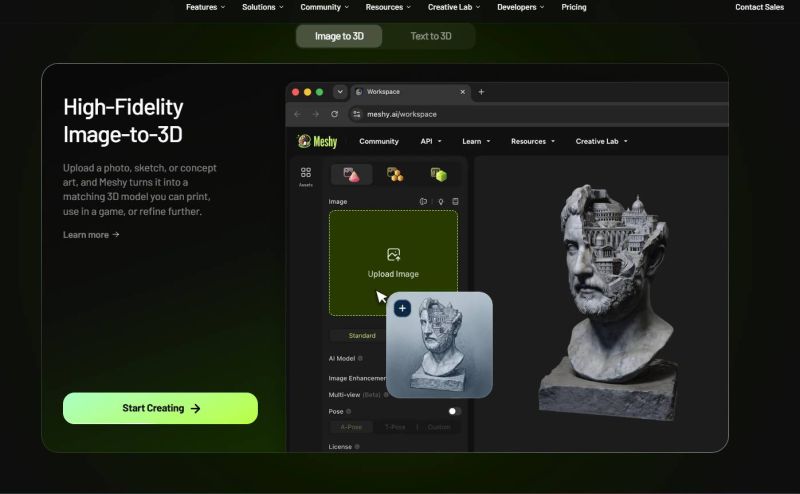Select the mode icon with yellow spheres

(x=395, y=175)
